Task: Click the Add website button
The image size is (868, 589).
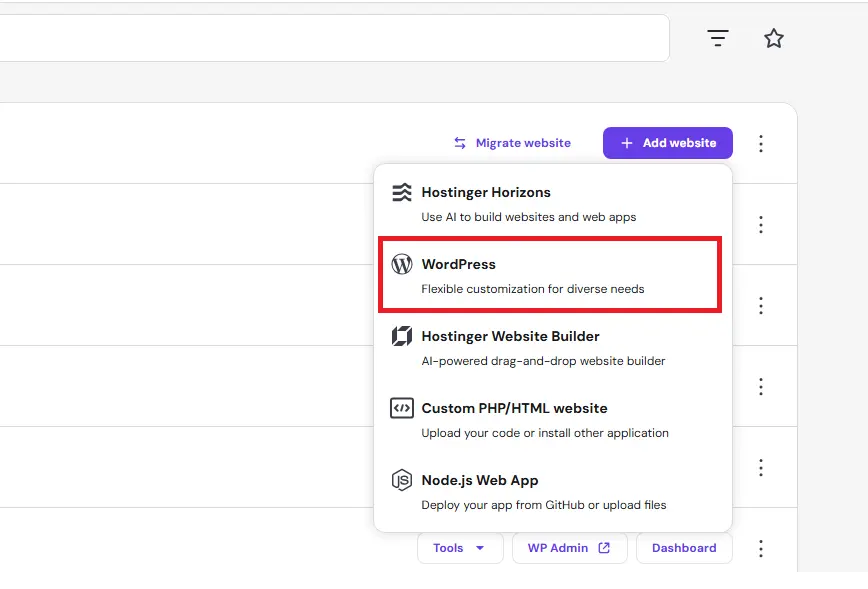Action: [667, 142]
